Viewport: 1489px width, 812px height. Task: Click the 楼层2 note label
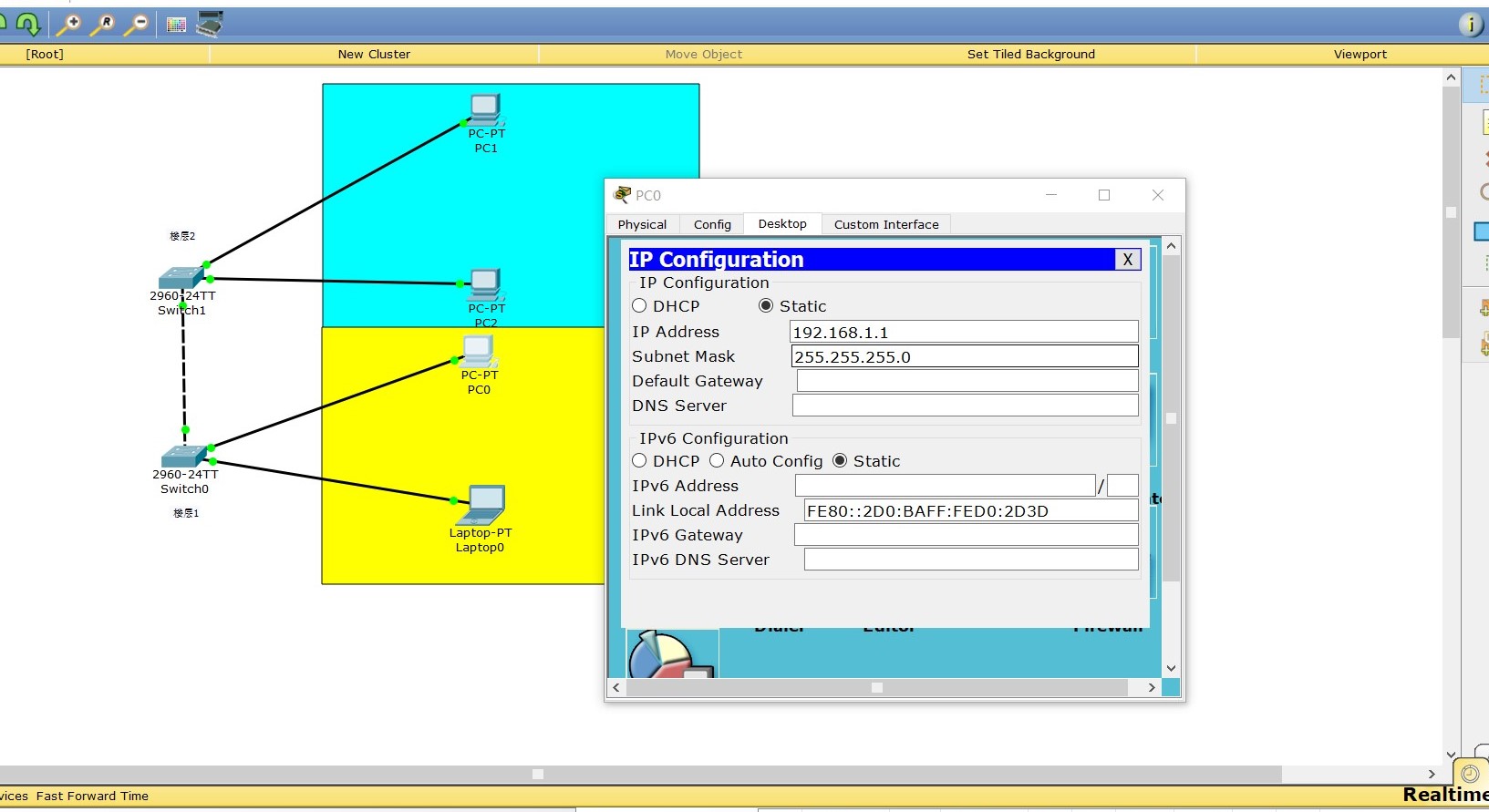[182, 236]
